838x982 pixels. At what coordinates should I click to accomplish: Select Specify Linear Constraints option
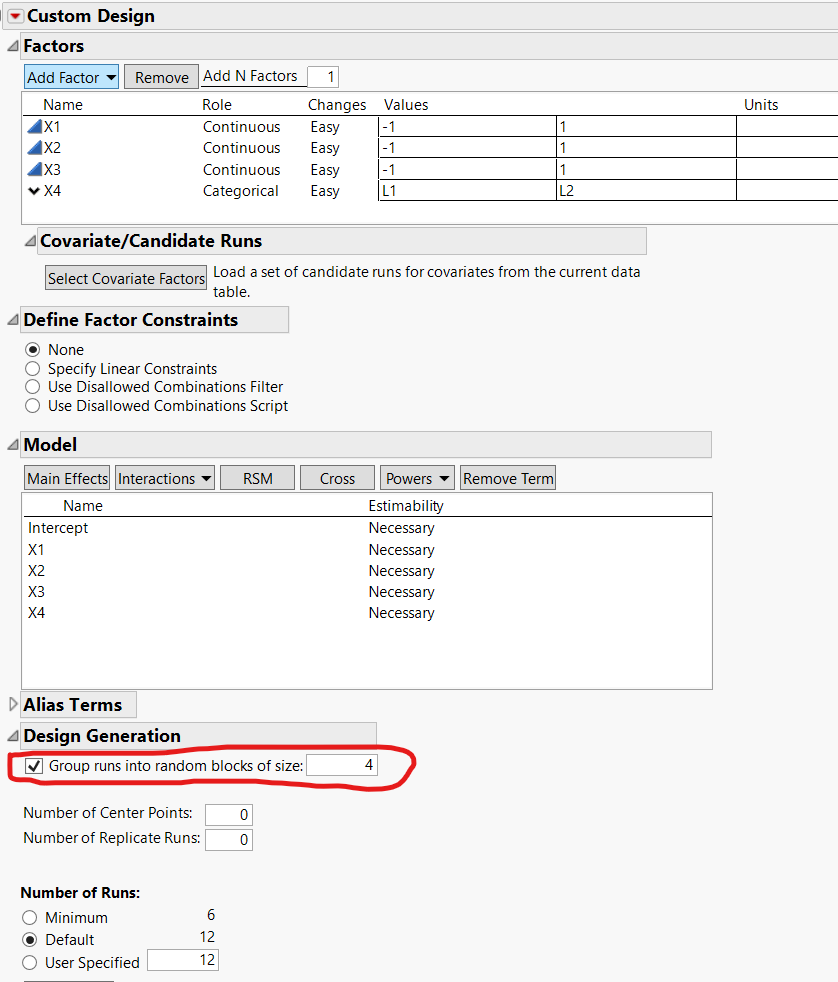[33, 368]
